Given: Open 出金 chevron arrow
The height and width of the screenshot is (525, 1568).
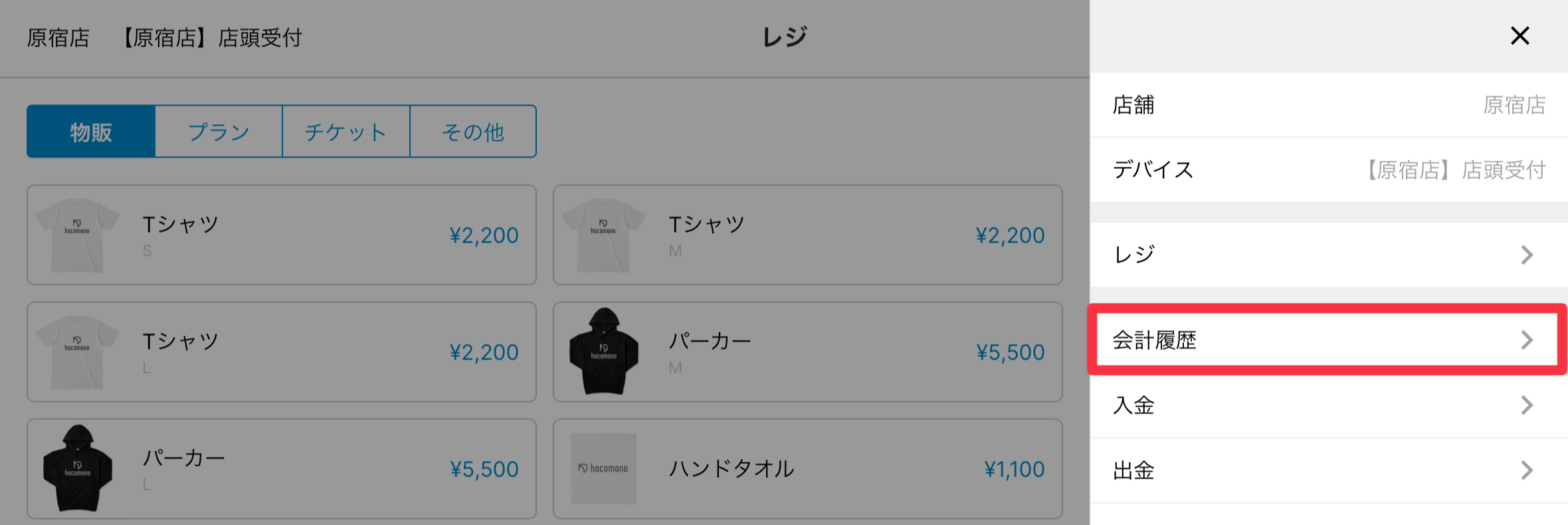Looking at the screenshot, I should click(1526, 471).
